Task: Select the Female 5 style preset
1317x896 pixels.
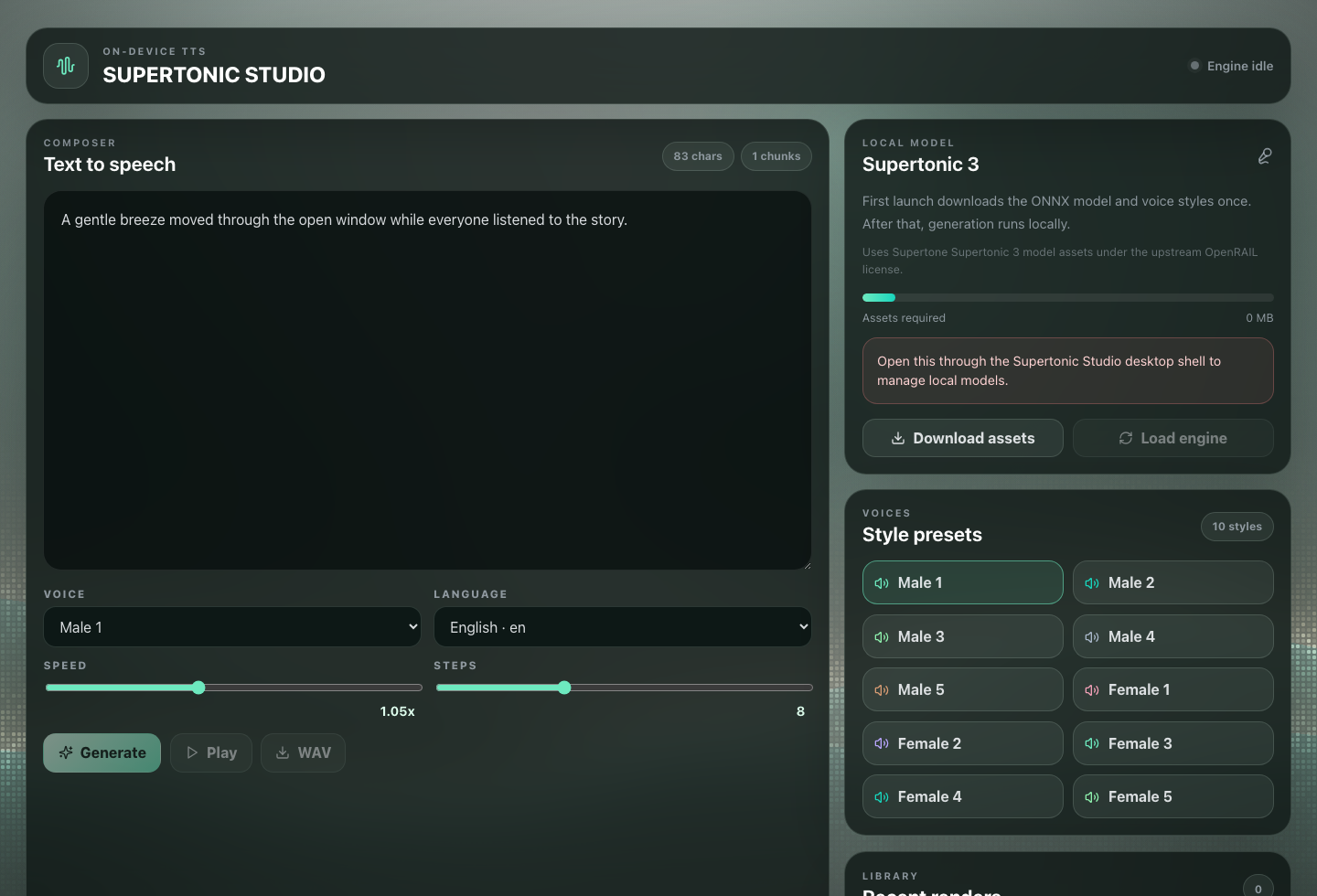Action: click(x=1173, y=796)
